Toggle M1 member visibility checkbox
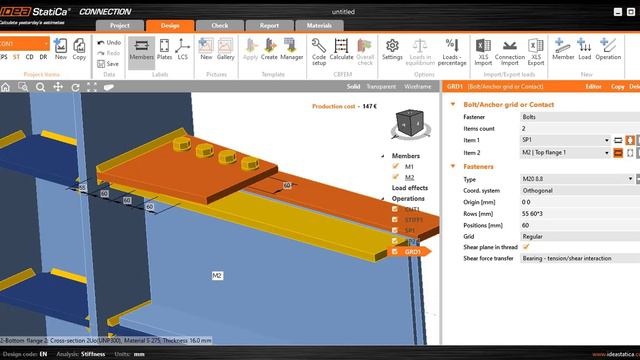This screenshot has width=640, height=360. pyautogui.click(x=395, y=166)
